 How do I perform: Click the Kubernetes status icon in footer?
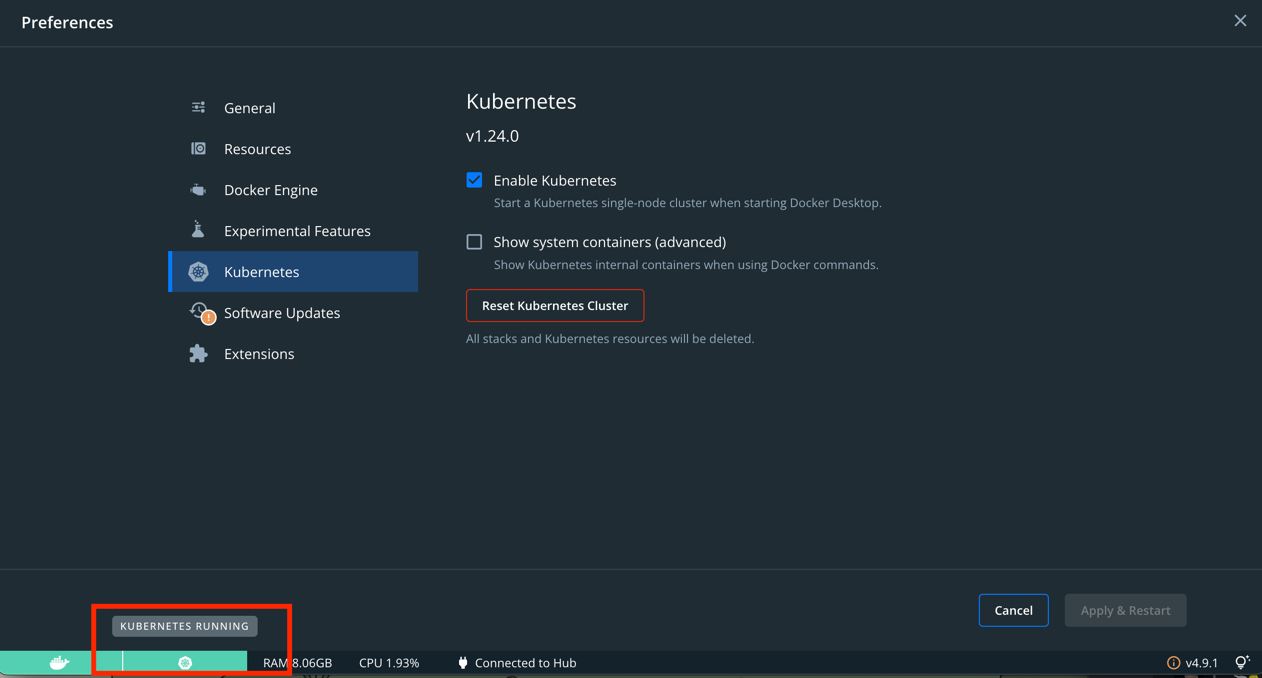(x=185, y=662)
